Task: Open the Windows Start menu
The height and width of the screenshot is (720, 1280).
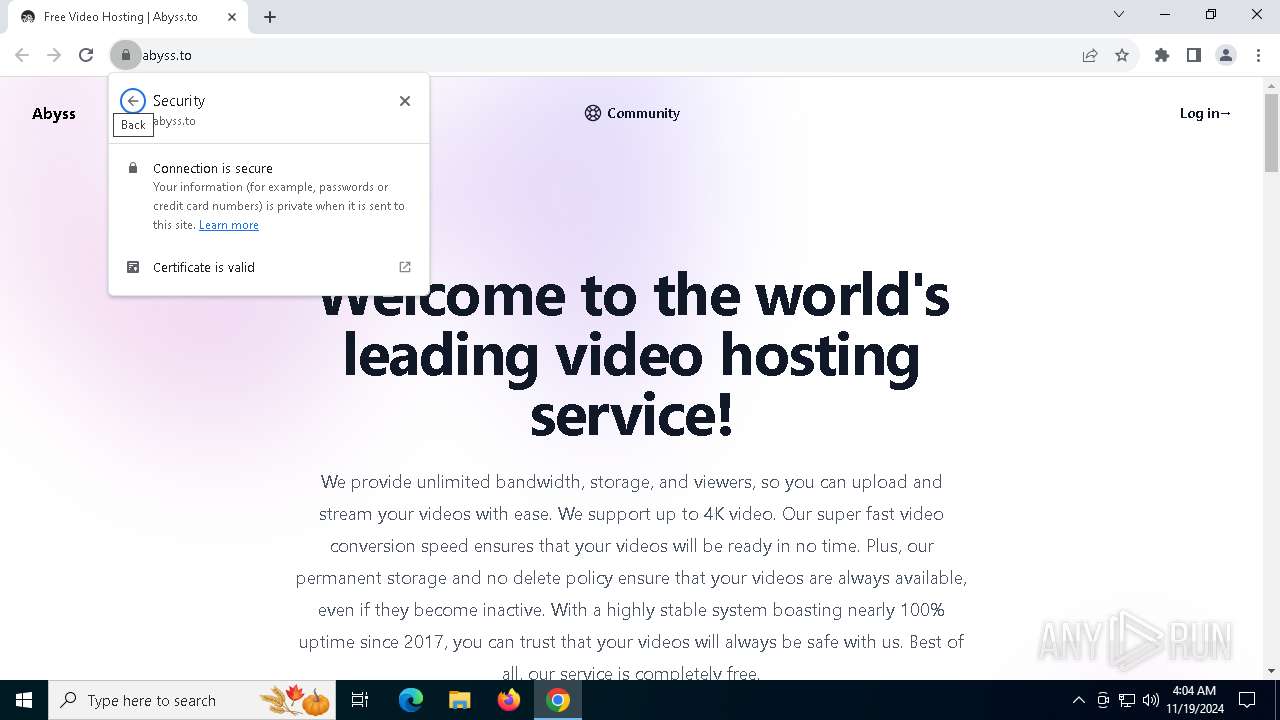Action: click(x=24, y=700)
